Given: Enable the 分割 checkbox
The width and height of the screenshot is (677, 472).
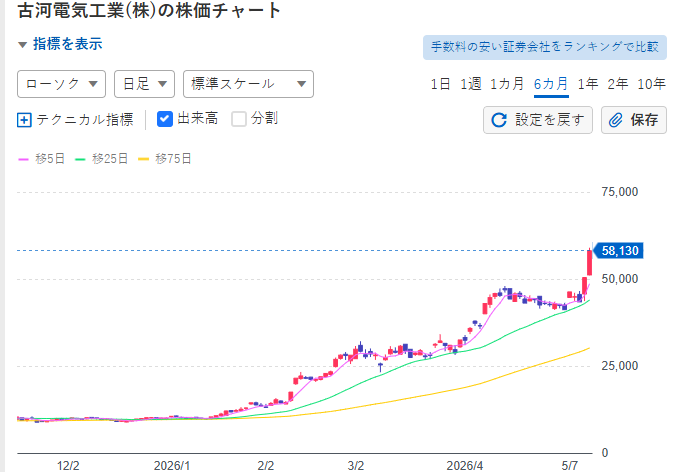Looking at the screenshot, I should (x=239, y=119).
